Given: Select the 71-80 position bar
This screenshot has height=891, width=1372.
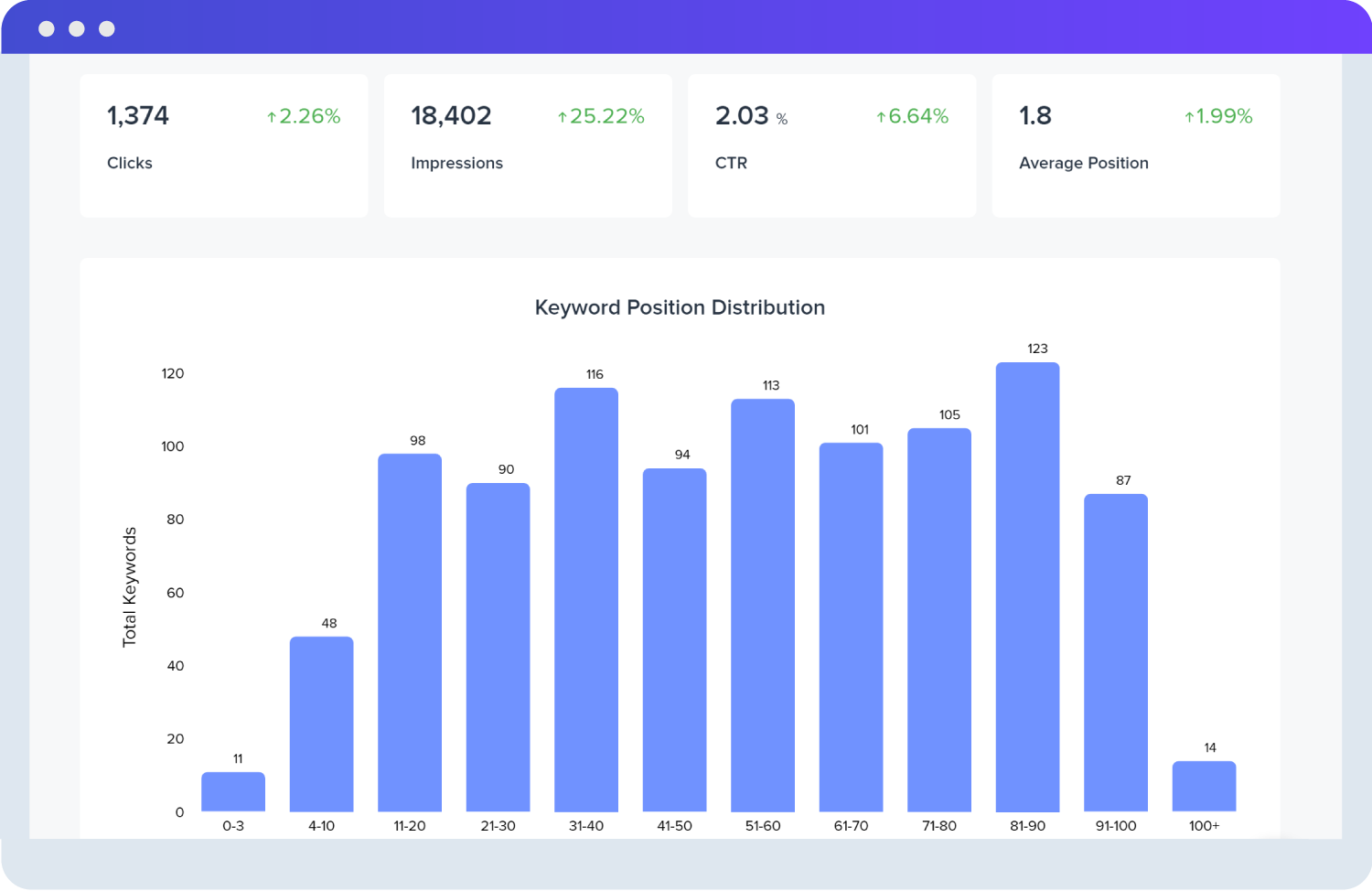Looking at the screenshot, I should coord(939,620).
